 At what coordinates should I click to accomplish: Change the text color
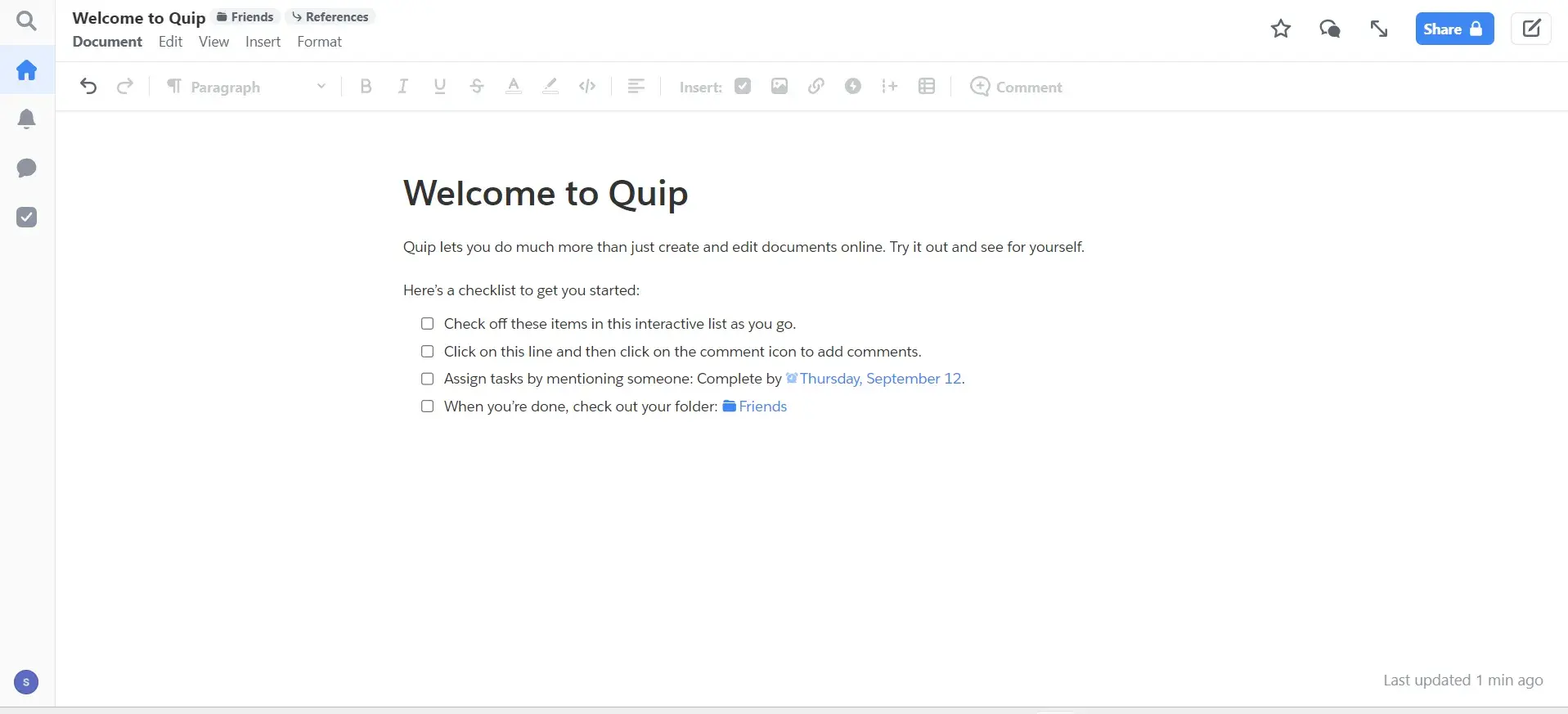pyautogui.click(x=514, y=87)
